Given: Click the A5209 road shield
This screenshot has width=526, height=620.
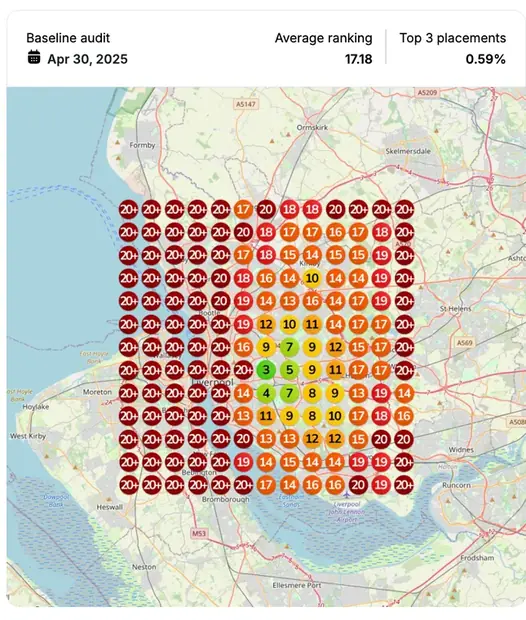Looking at the screenshot, I should coord(428,93).
